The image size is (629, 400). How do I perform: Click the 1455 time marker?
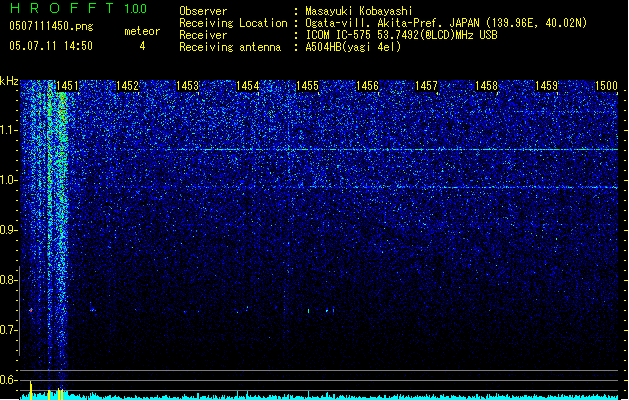tap(307, 86)
